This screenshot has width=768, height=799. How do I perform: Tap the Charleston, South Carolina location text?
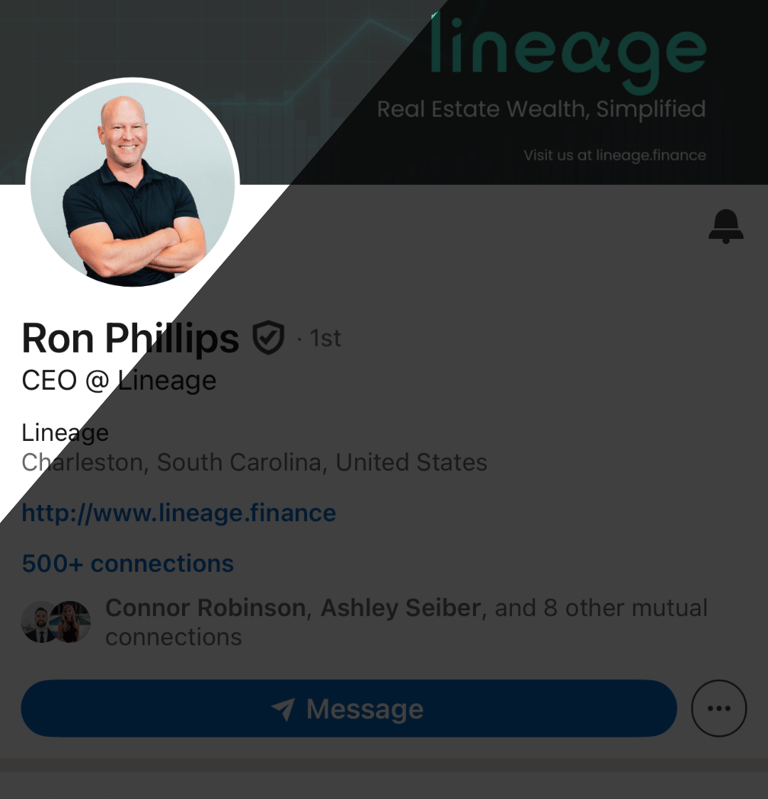point(254,462)
